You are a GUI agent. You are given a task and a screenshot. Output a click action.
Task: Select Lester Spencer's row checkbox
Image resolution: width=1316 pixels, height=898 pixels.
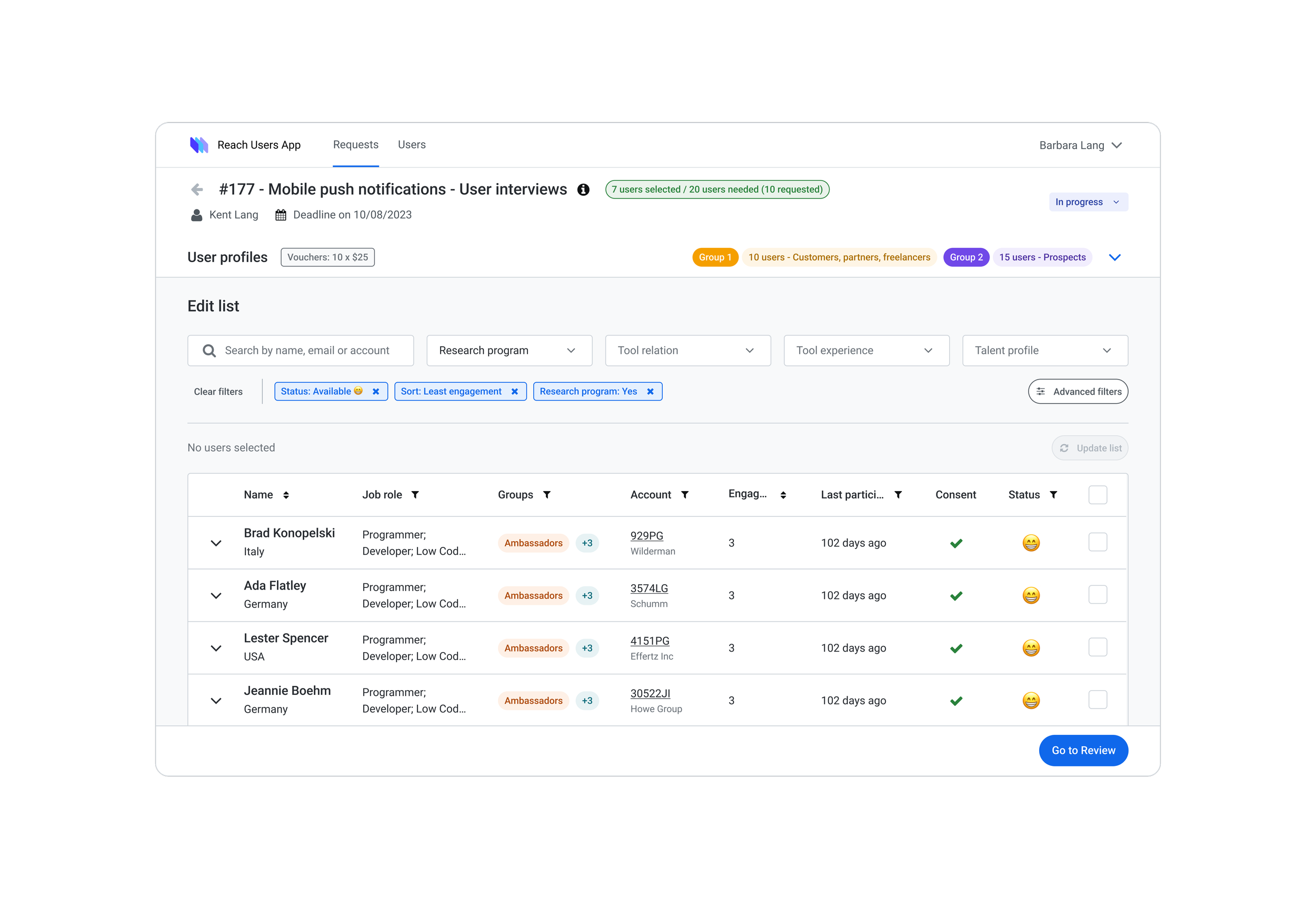click(x=1098, y=647)
